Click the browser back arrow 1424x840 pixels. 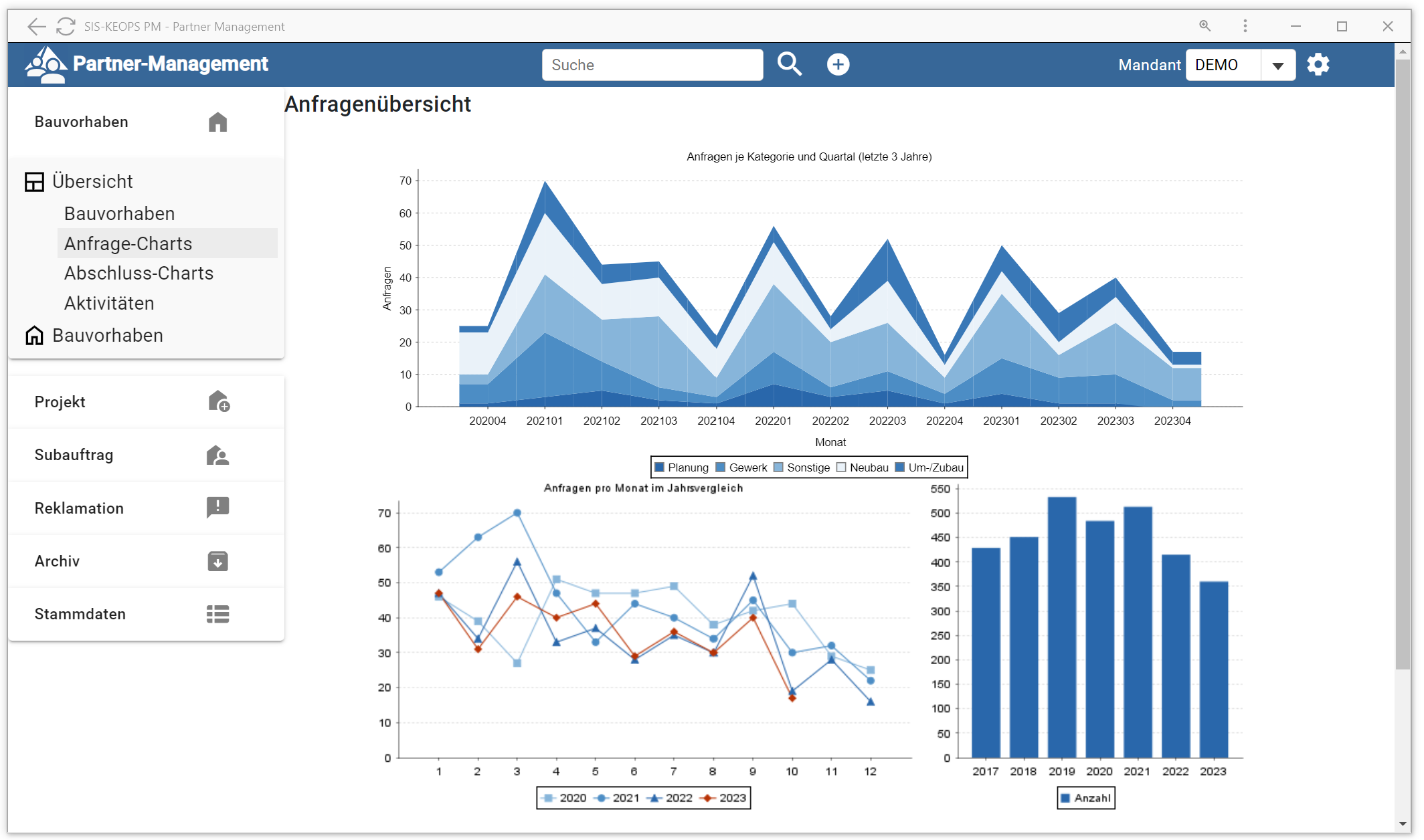click(37, 27)
